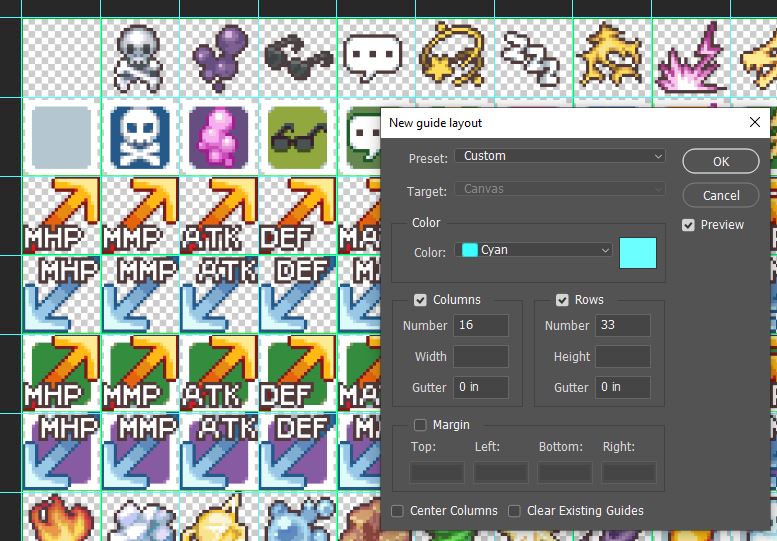This screenshot has width=777, height=541.
Task: Click the purple-background ATK down-arrow sprite
Action: click(219, 452)
